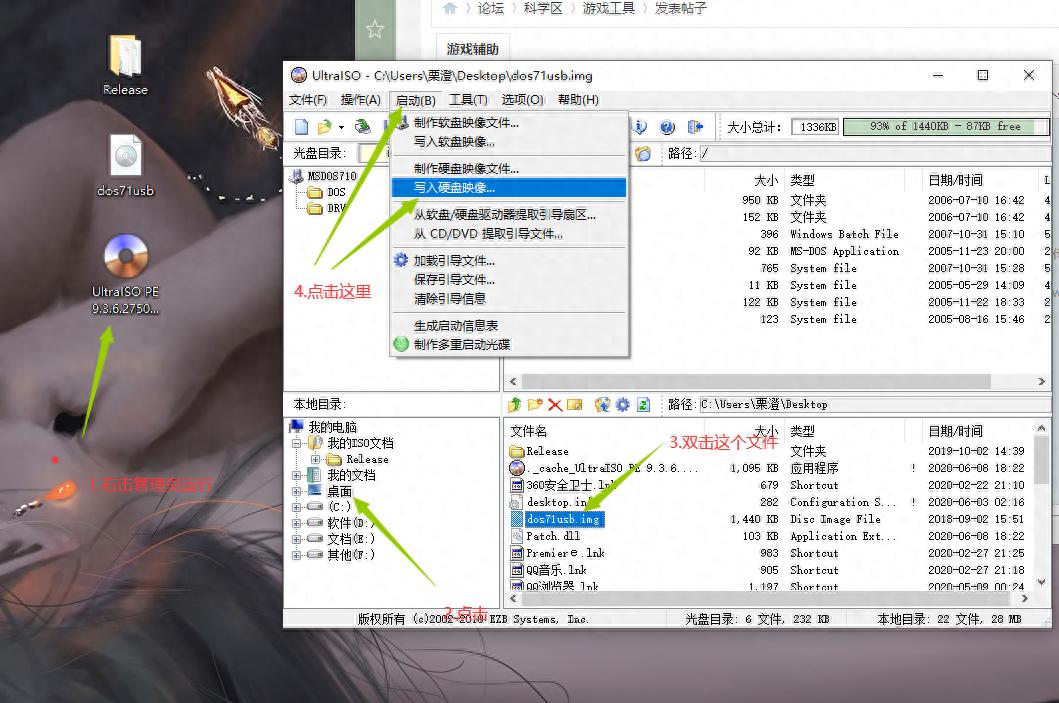1059x703 pixels.
Task: Collapse the 我的ISO文档 tree node
Action: [296, 444]
